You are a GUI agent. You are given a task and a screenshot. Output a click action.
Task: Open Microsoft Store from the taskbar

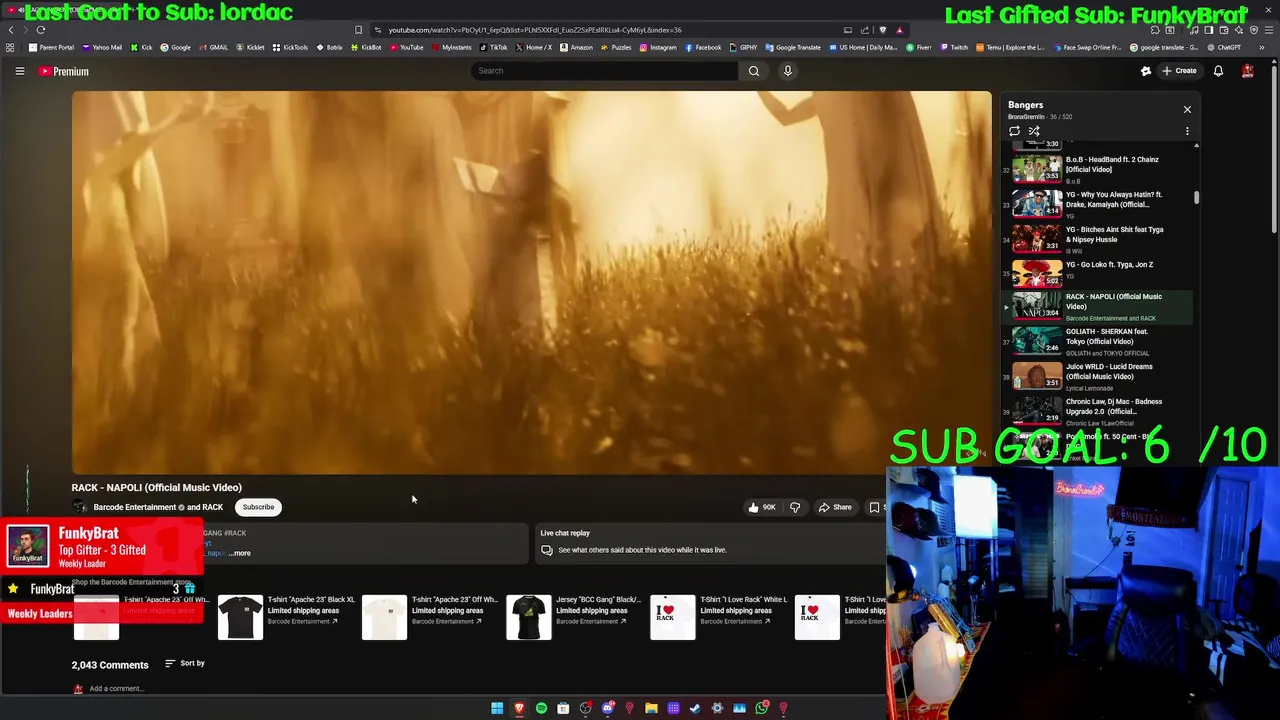(x=563, y=708)
